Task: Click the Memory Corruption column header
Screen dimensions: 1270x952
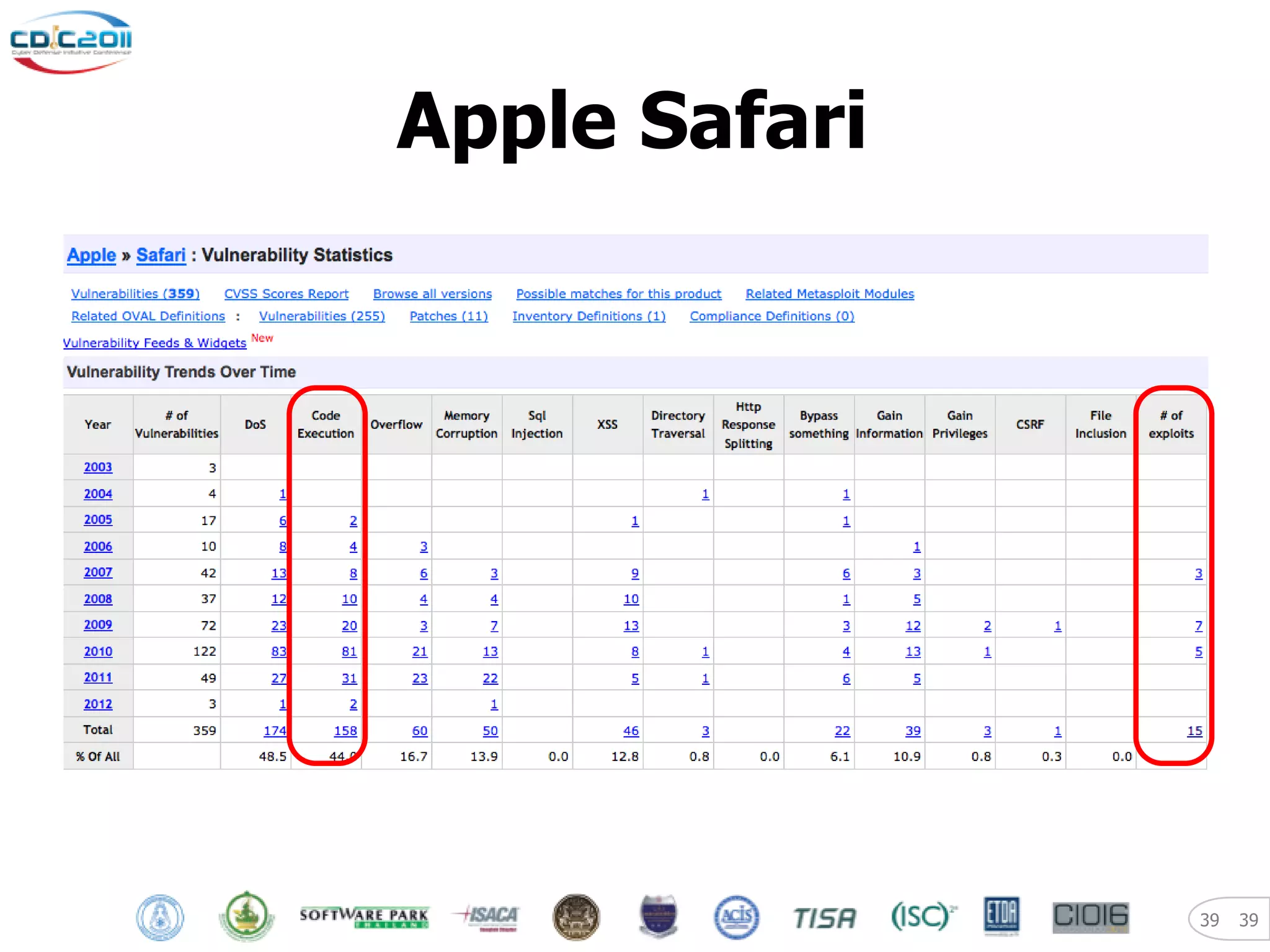Action: point(466,425)
